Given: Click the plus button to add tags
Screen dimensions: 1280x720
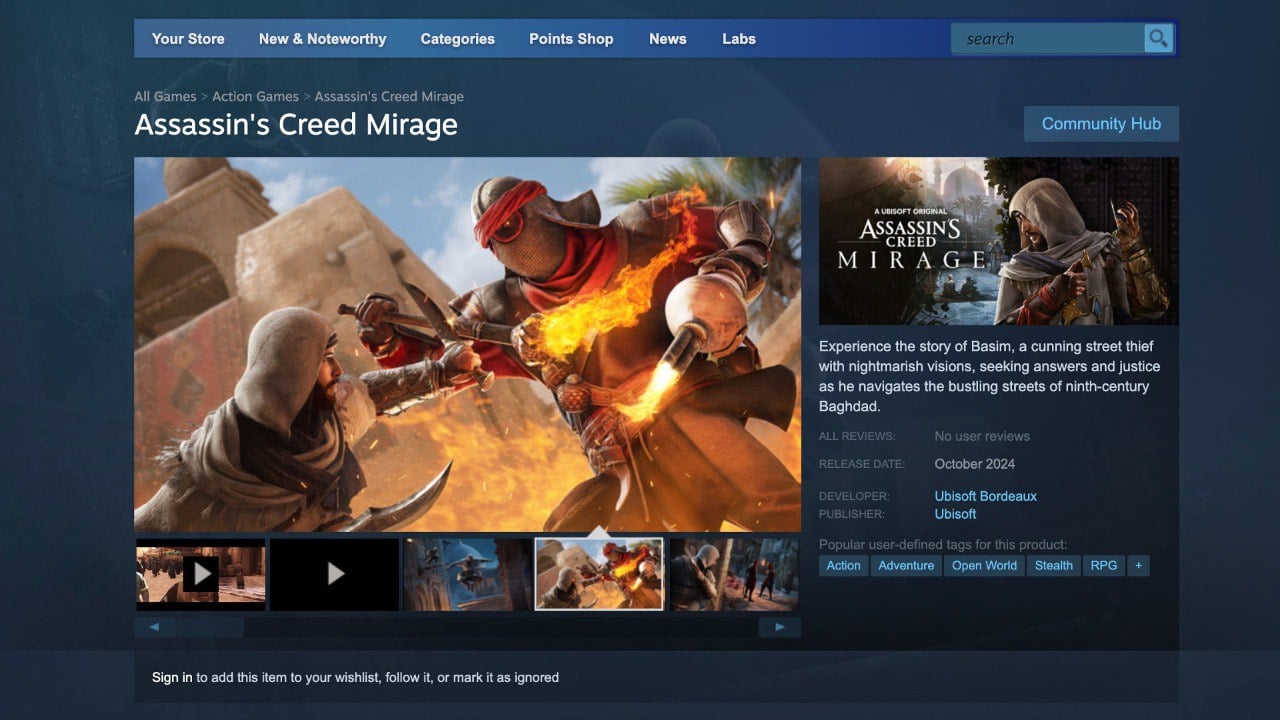Looking at the screenshot, I should (x=1138, y=566).
